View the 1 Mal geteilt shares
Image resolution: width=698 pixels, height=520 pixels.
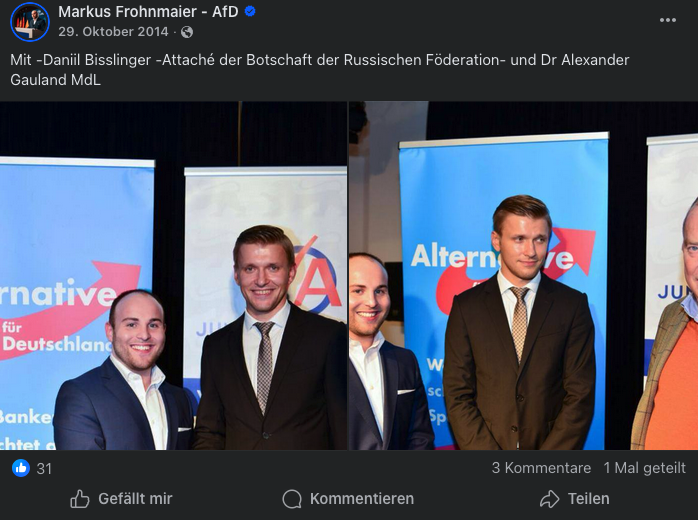tap(645, 468)
